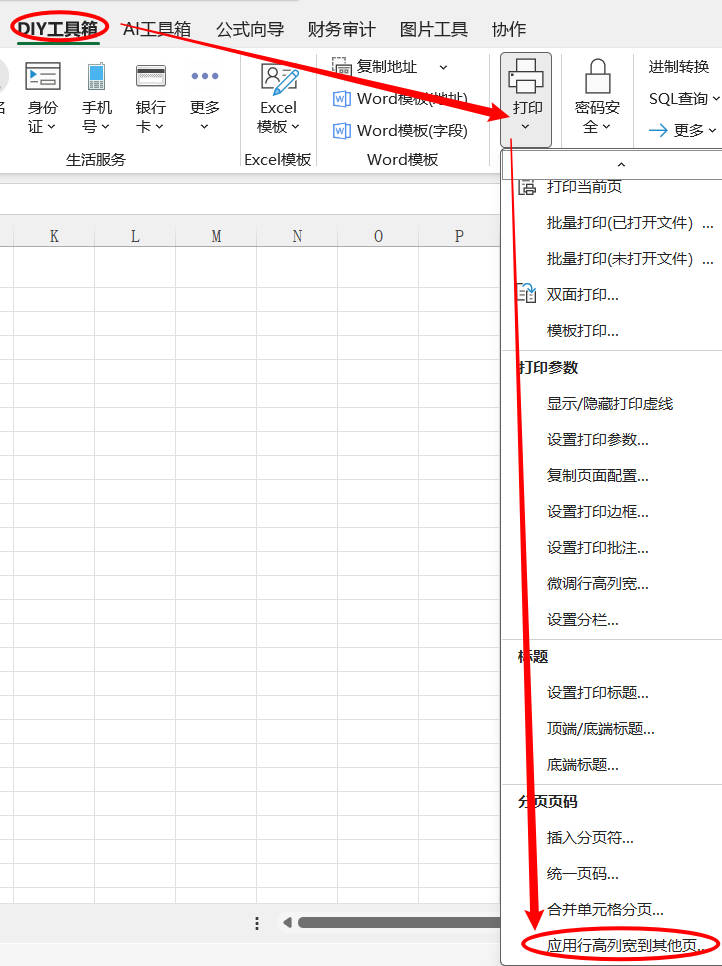722x966 pixels.
Task: Click the ID card (身份证) icon
Action: (43, 77)
